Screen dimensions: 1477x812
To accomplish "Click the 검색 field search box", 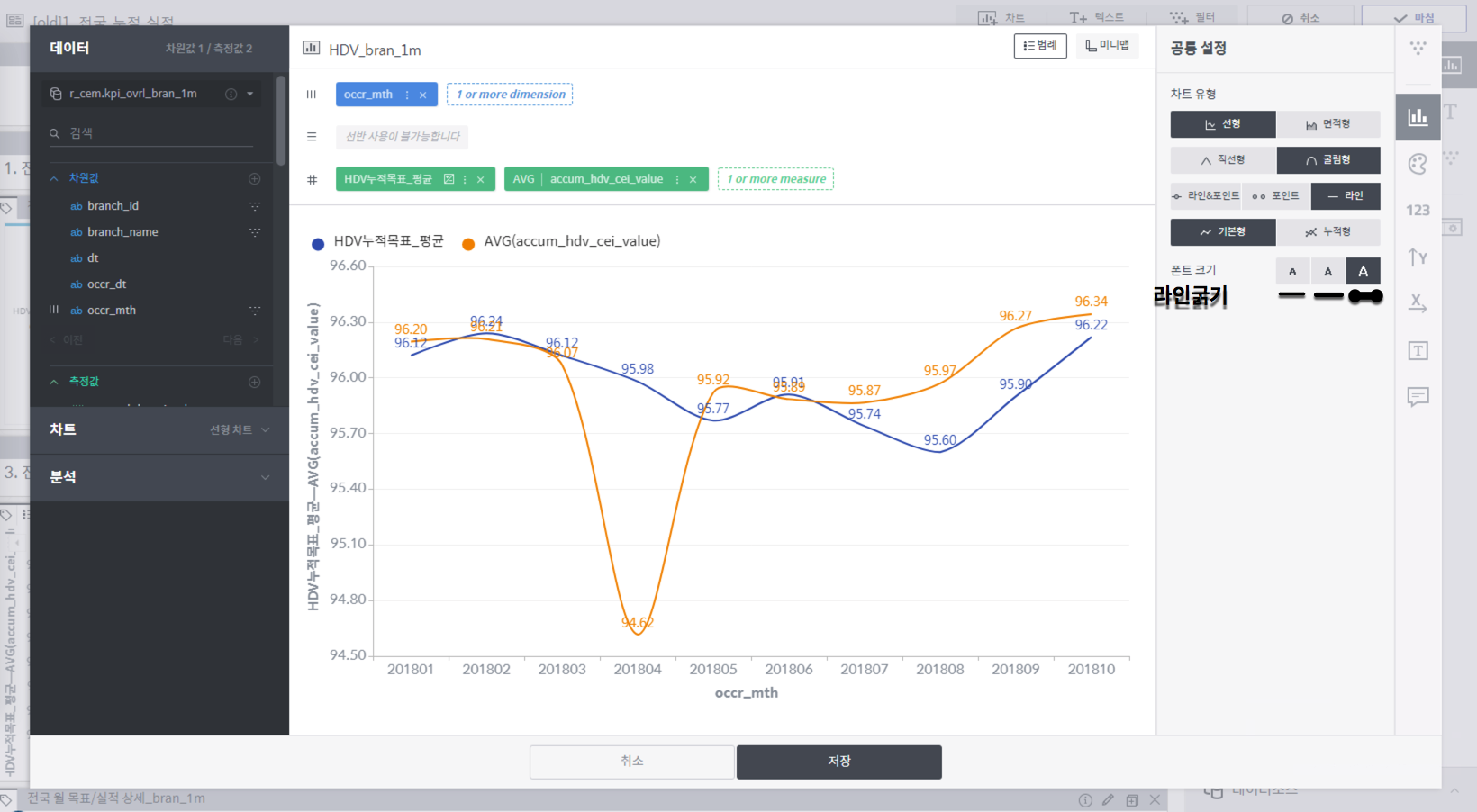I will pos(151,133).
